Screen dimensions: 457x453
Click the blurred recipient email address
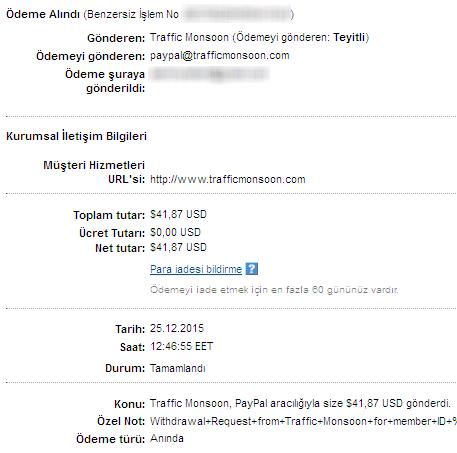[x=209, y=74]
